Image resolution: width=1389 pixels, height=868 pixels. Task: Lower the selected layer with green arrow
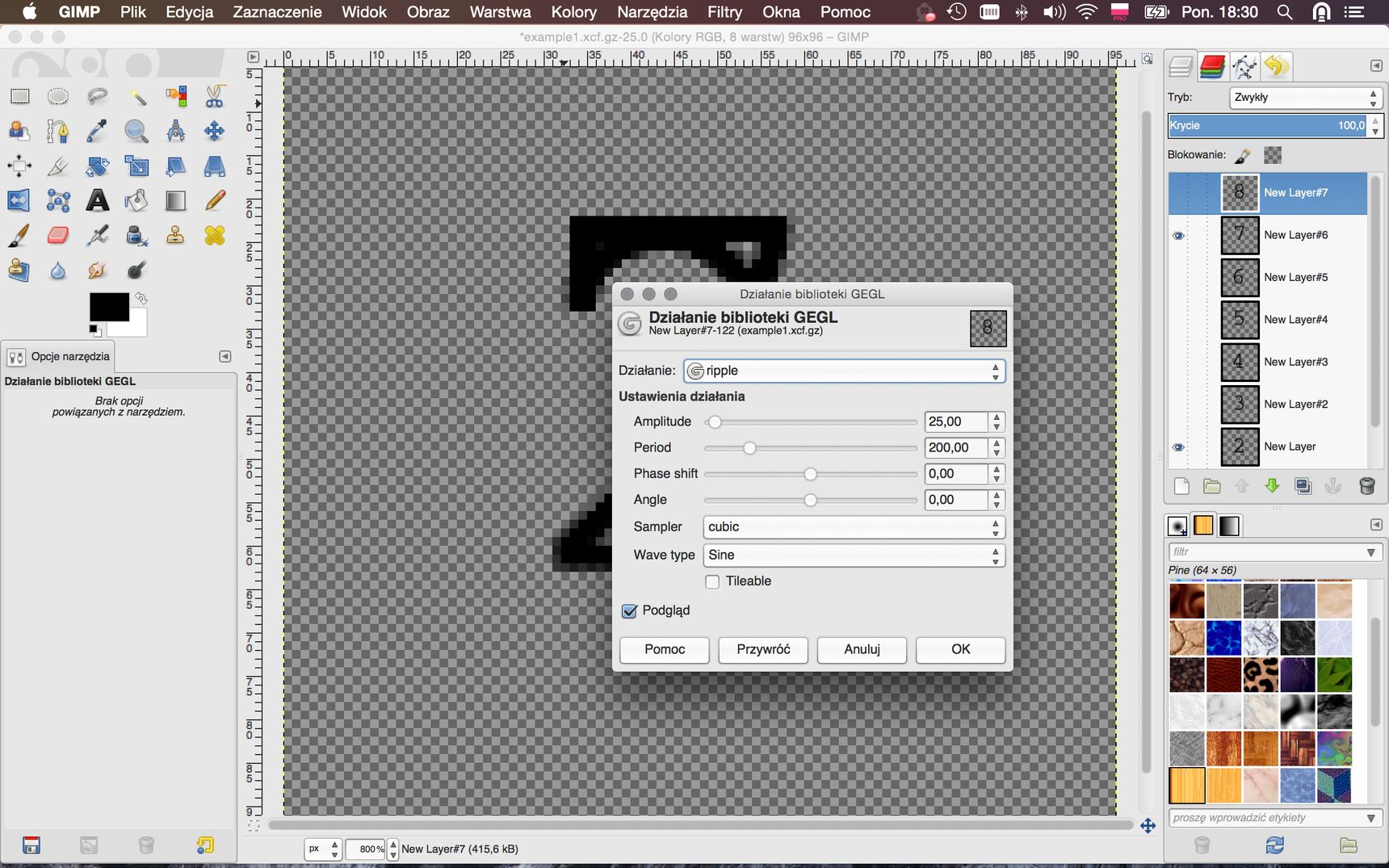click(x=1272, y=486)
